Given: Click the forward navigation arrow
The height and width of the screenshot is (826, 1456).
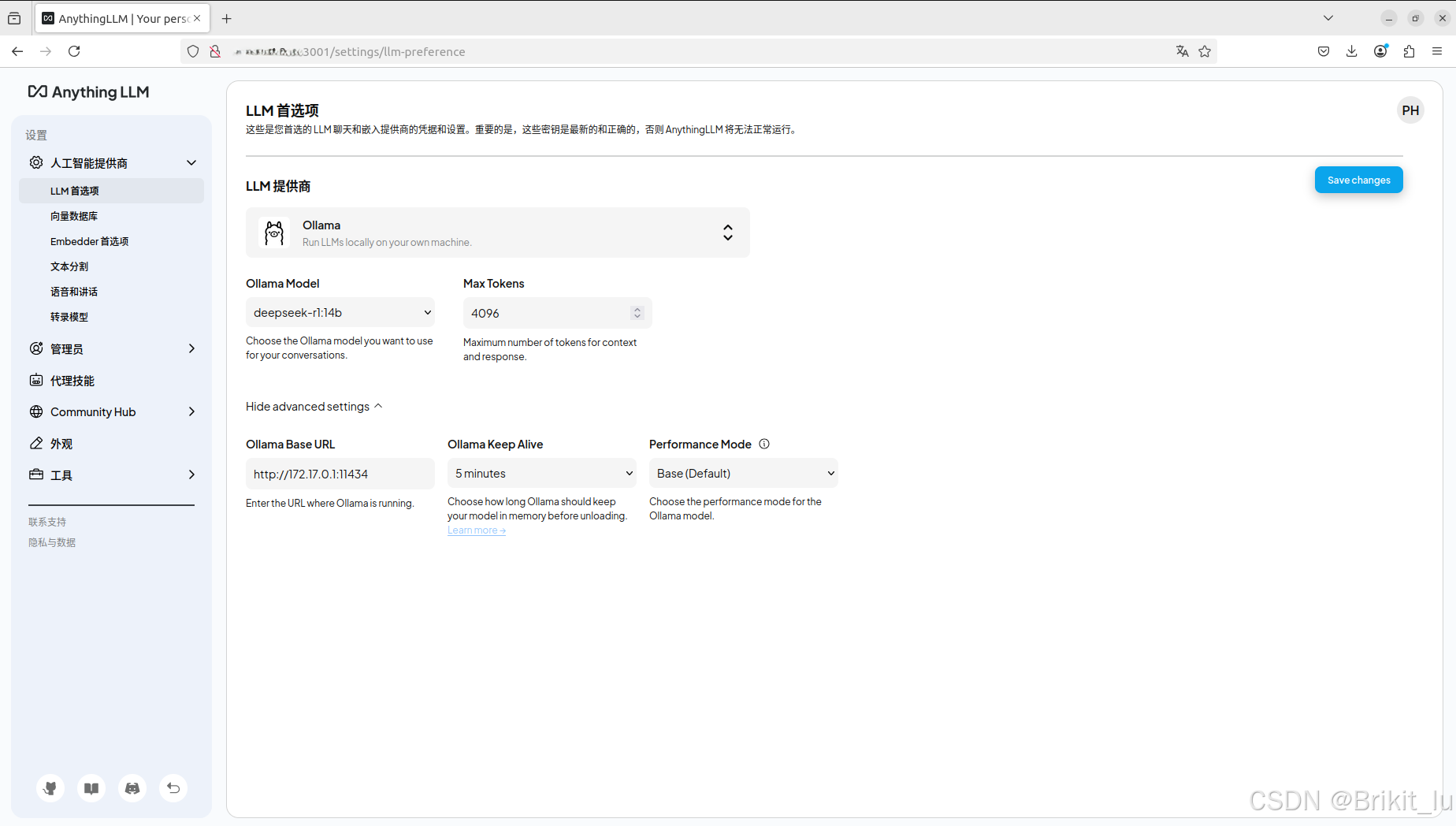Looking at the screenshot, I should (46, 51).
